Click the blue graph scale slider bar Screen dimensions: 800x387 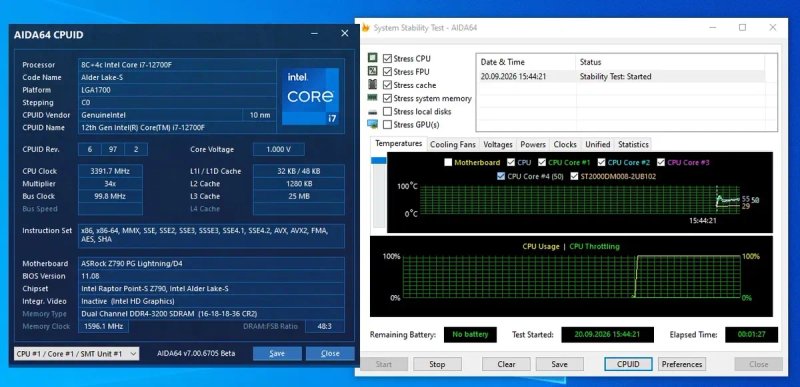379,161
